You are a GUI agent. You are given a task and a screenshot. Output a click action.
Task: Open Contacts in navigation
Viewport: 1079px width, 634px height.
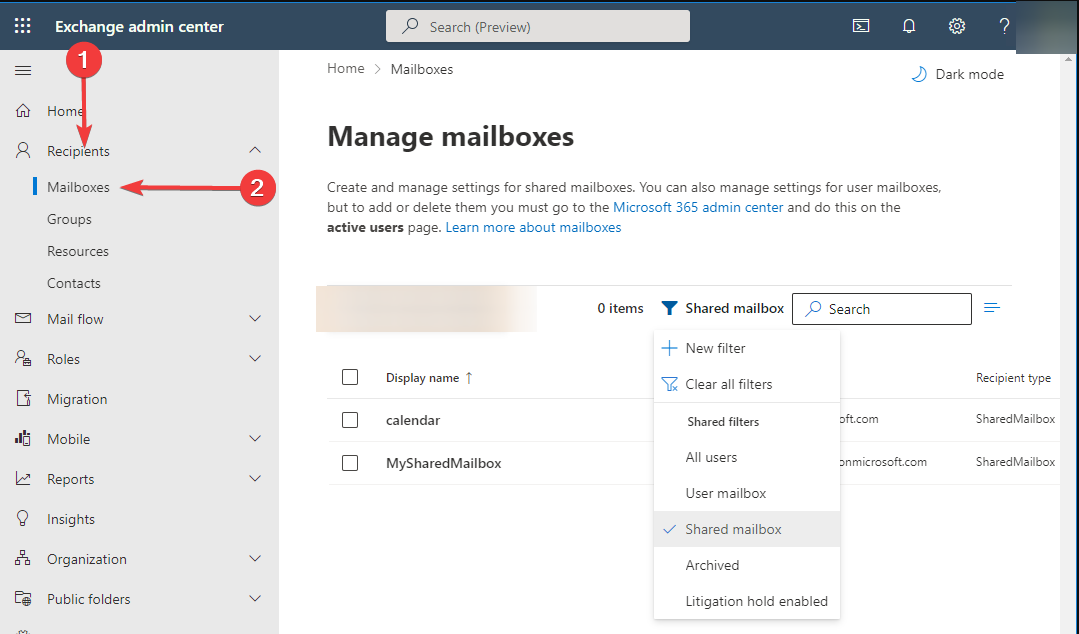74,283
